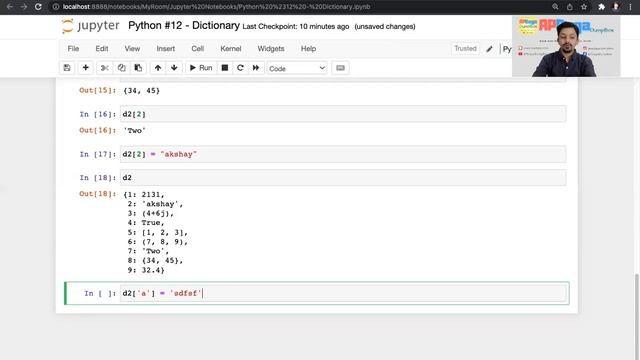Click the output line 3: (4+6j)
Screen dimensions: 640x360
coord(150,213)
